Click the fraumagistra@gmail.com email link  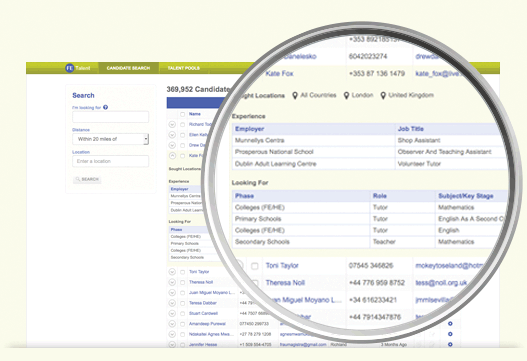[303, 345]
